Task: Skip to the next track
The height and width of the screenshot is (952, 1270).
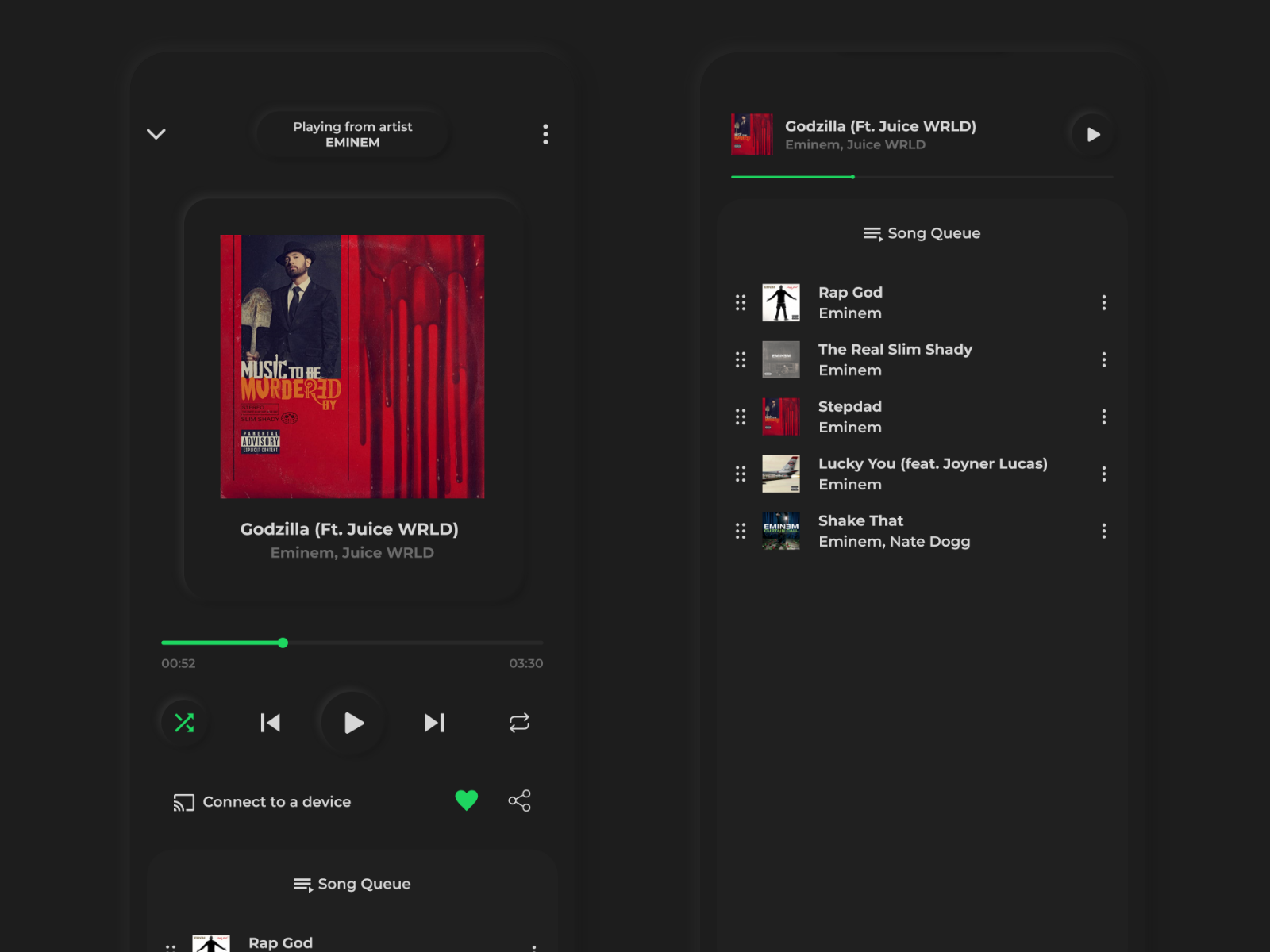Action: (433, 723)
